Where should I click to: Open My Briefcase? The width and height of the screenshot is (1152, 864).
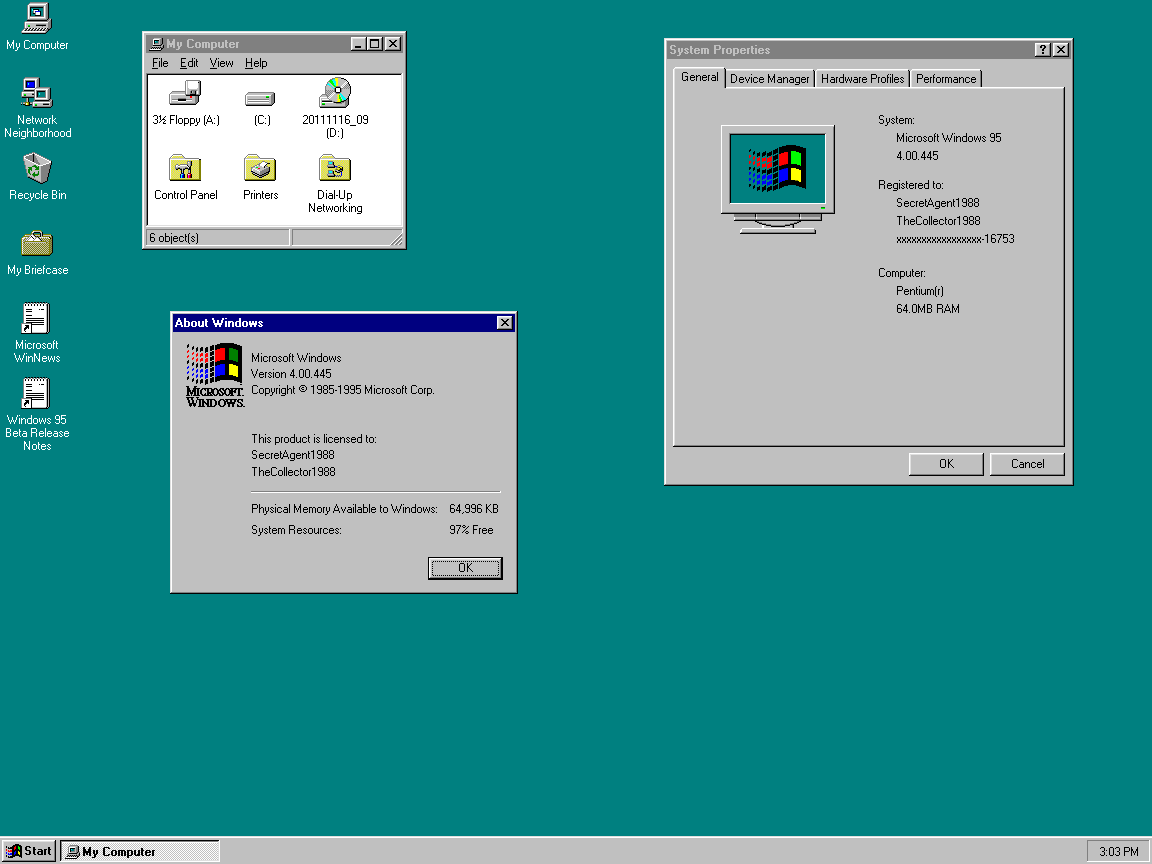pos(37,243)
